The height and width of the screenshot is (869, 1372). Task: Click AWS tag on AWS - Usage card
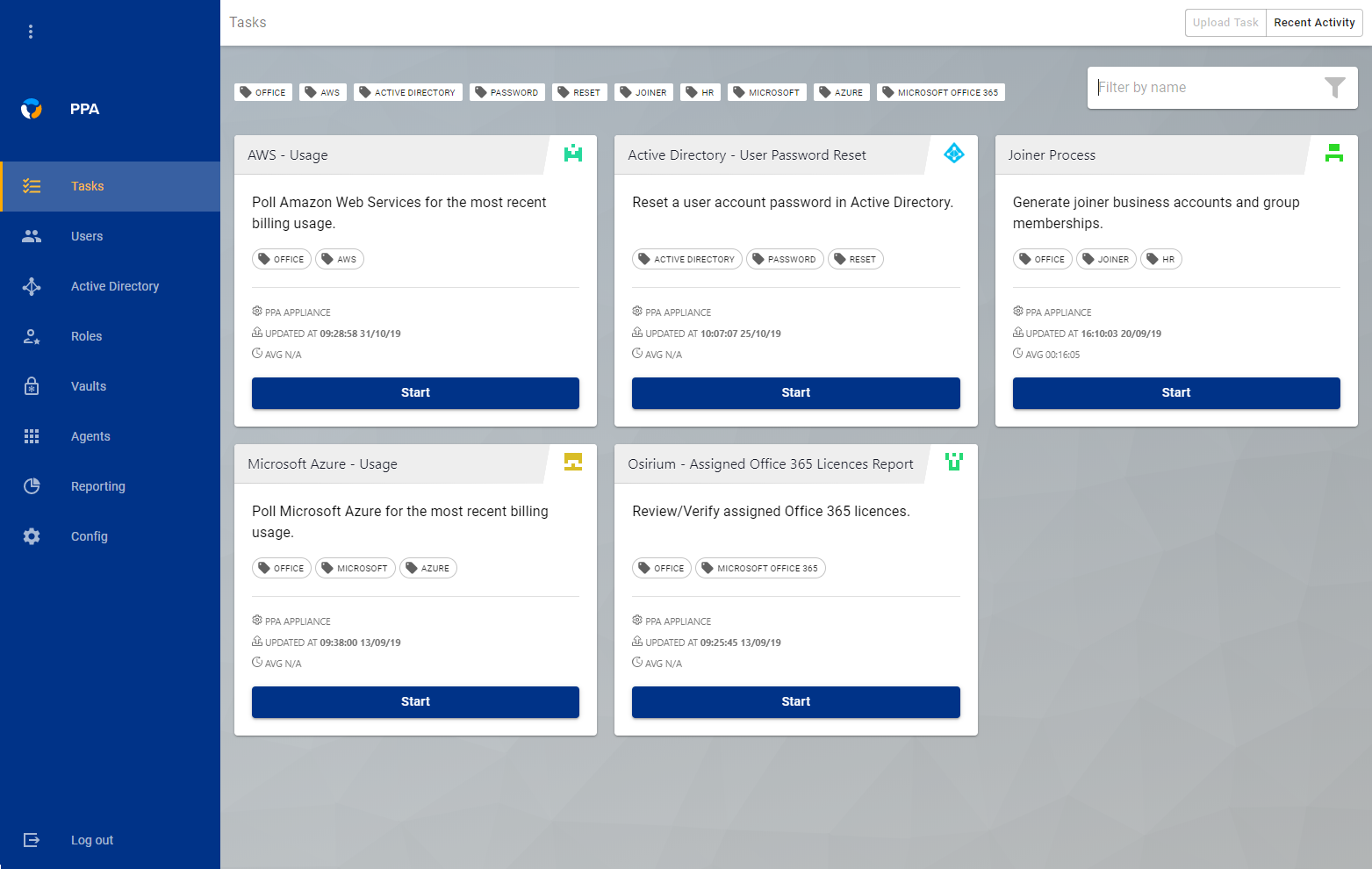tap(340, 259)
